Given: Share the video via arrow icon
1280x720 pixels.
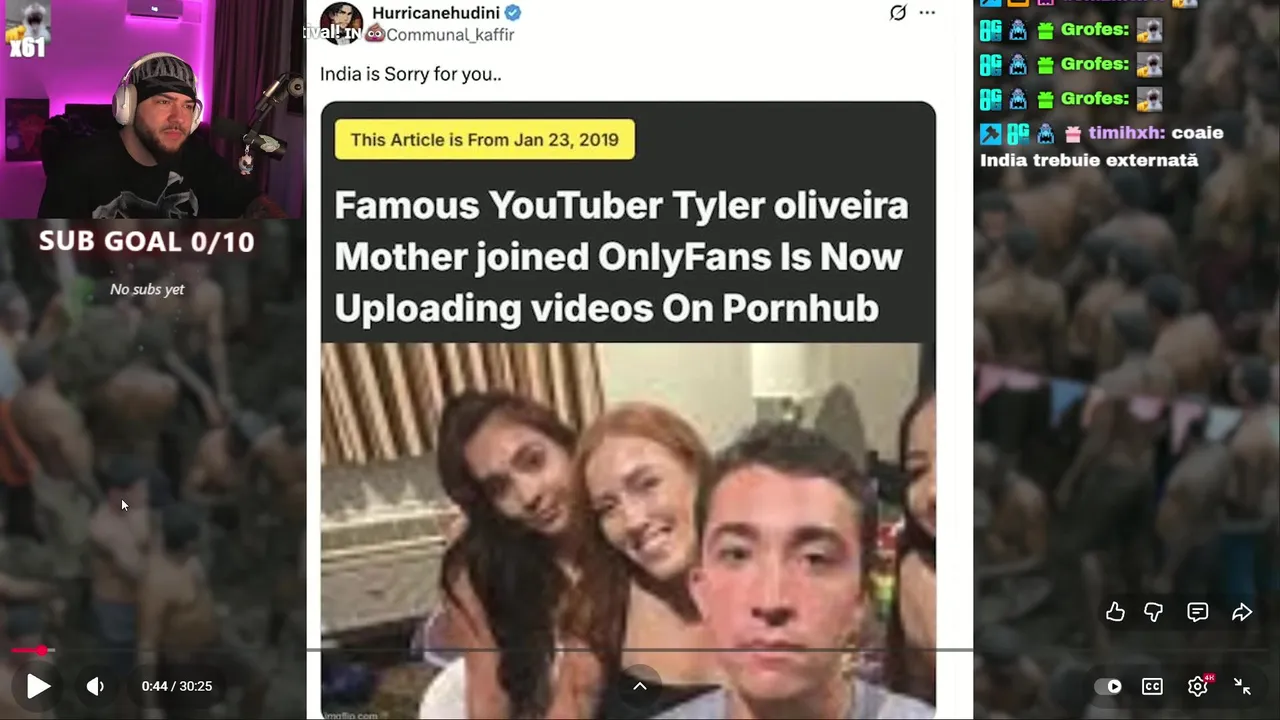Looking at the screenshot, I should [1241, 612].
